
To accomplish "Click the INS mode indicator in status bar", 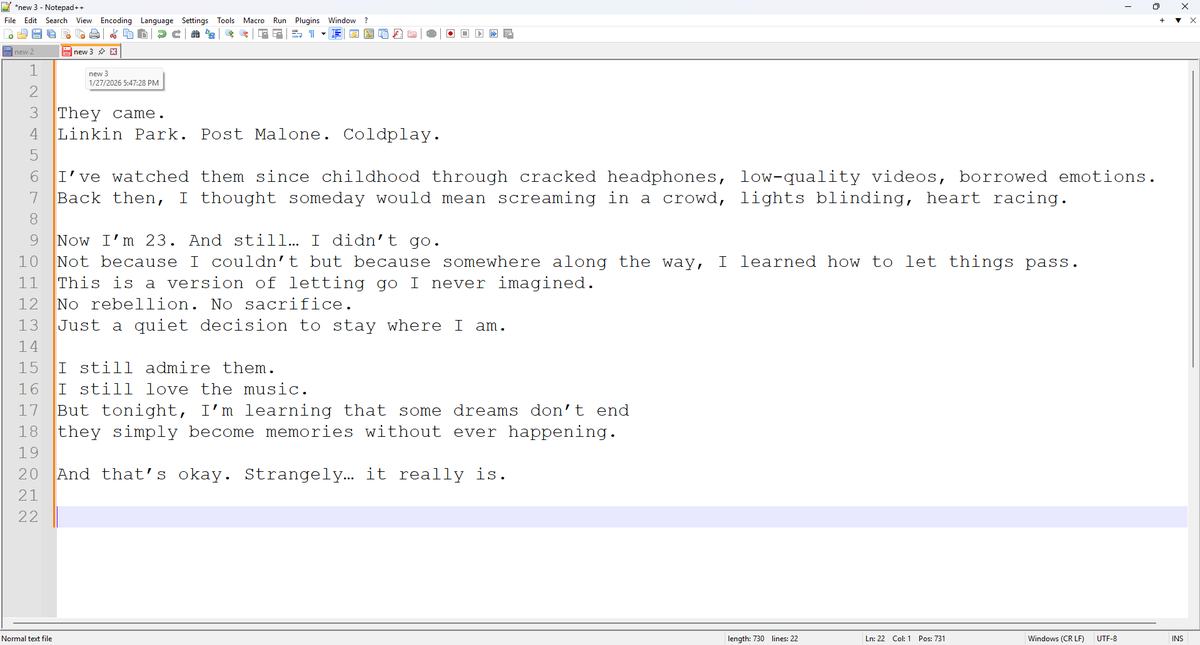I will coord(1177,638).
